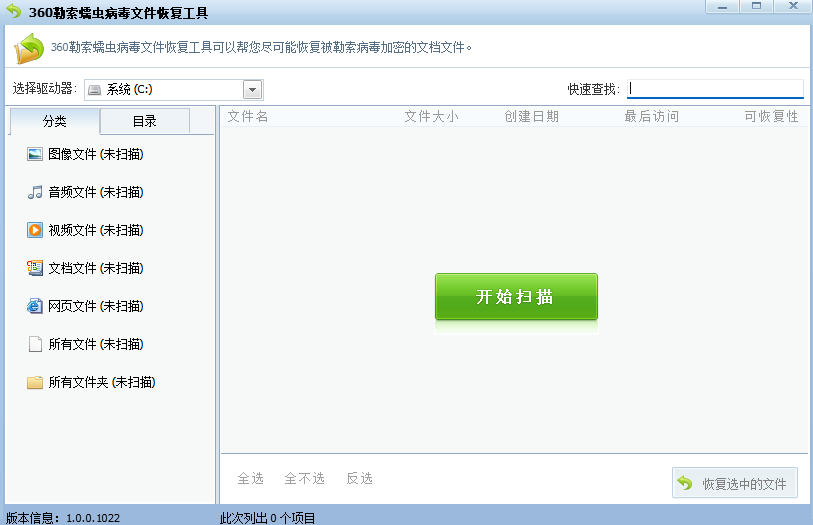Viewport: 813px width, 525px height.
Task: Click the orange video files play icon
Action: pyautogui.click(x=35, y=230)
